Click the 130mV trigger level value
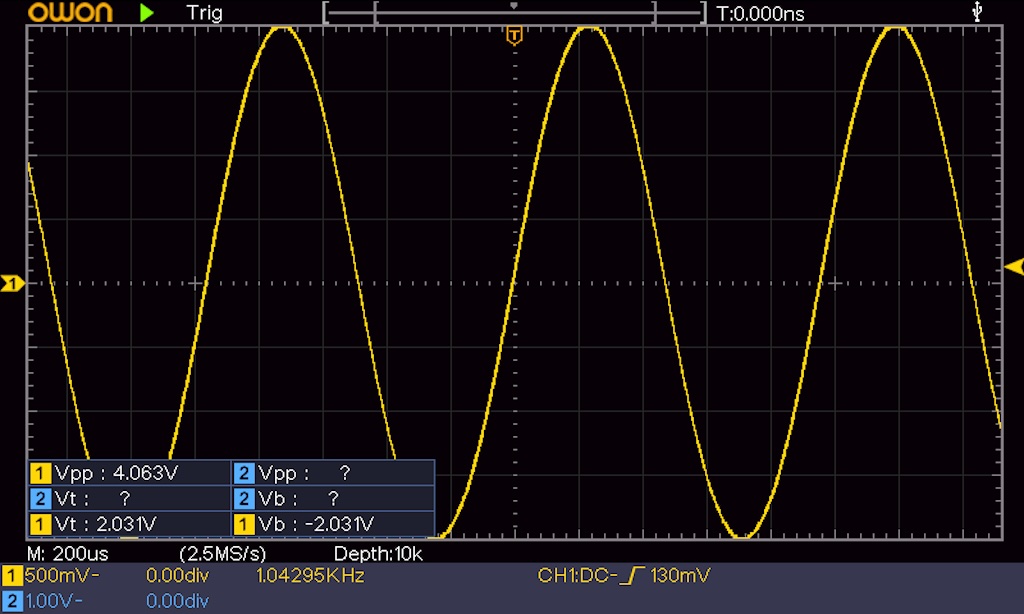Image resolution: width=1024 pixels, height=614 pixels. click(x=682, y=576)
